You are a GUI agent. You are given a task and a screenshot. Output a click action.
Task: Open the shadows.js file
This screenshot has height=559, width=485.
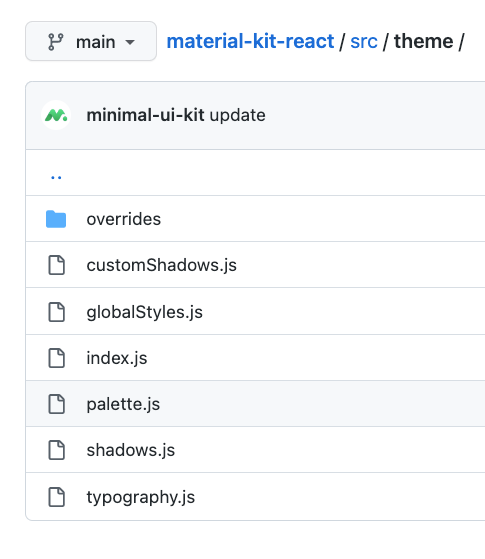pos(131,450)
